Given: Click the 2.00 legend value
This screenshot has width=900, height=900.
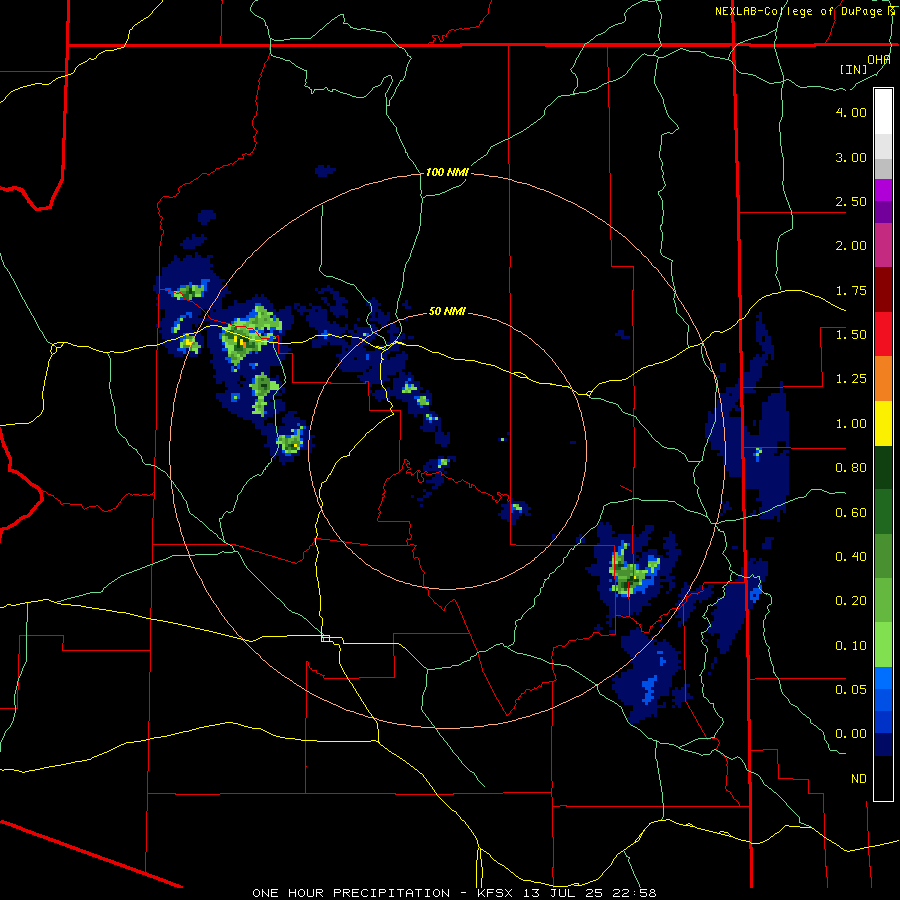Looking at the screenshot, I should [851, 246].
